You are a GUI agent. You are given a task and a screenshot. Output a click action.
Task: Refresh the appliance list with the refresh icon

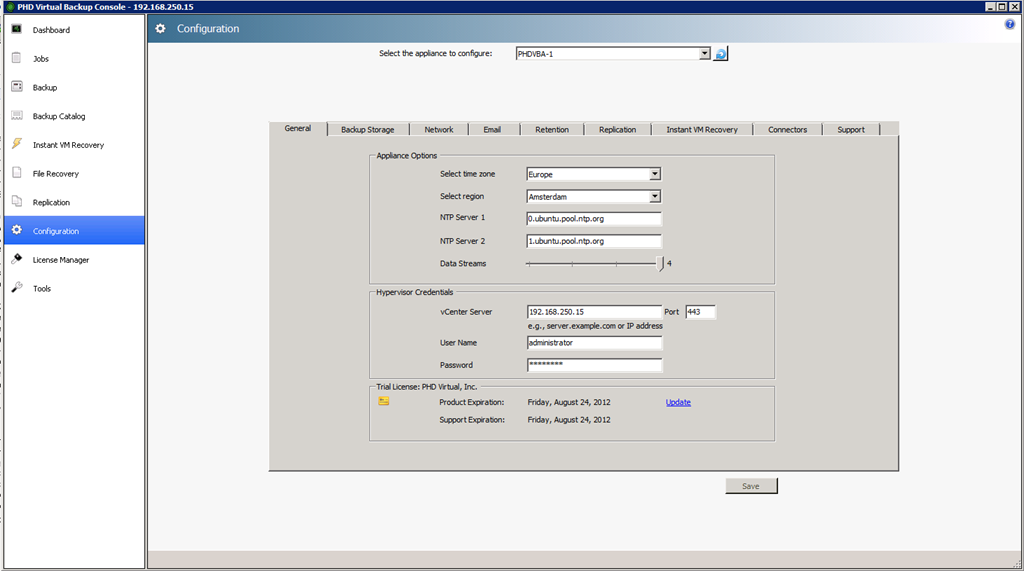[x=720, y=54]
